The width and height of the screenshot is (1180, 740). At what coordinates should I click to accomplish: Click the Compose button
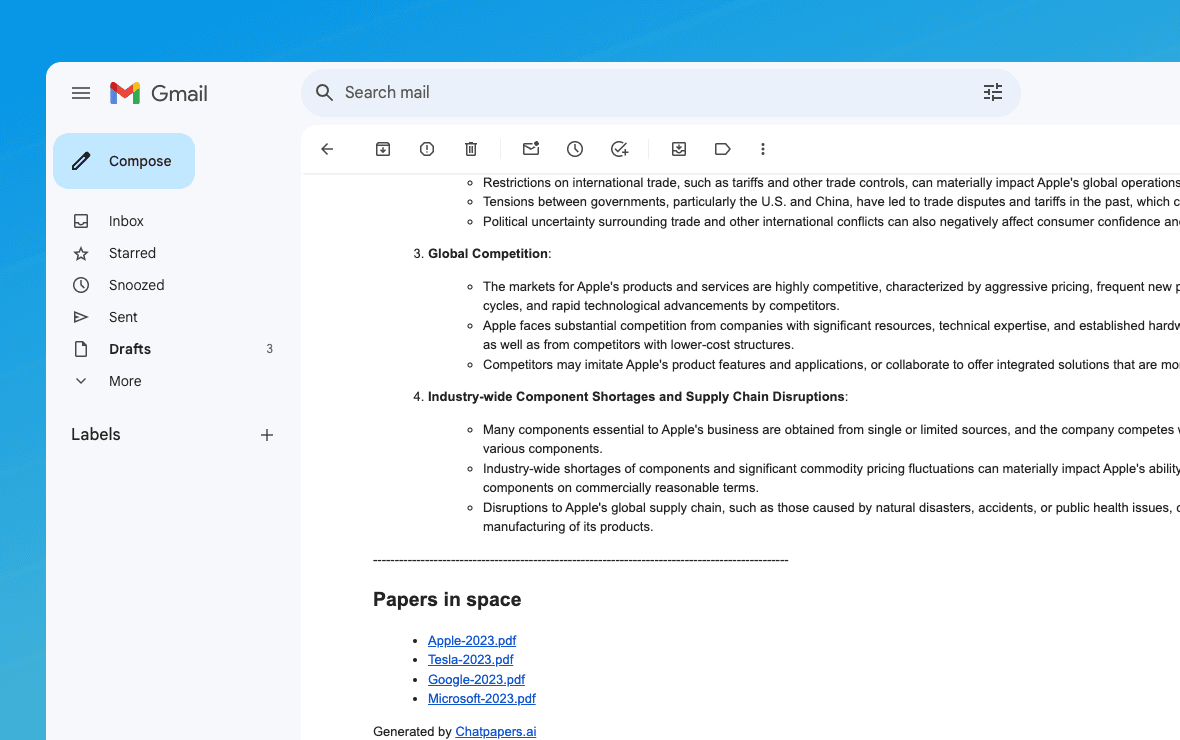pyautogui.click(x=124, y=161)
